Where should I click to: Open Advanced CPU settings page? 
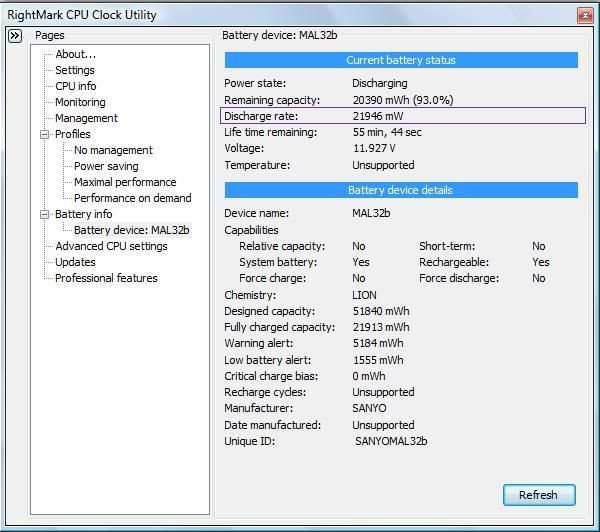[x=111, y=246]
